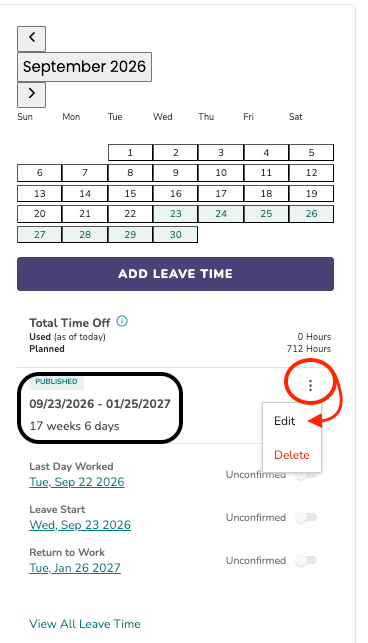The height and width of the screenshot is (643, 368).
Task: Choose Delete from the leave menu
Action: click(292, 455)
